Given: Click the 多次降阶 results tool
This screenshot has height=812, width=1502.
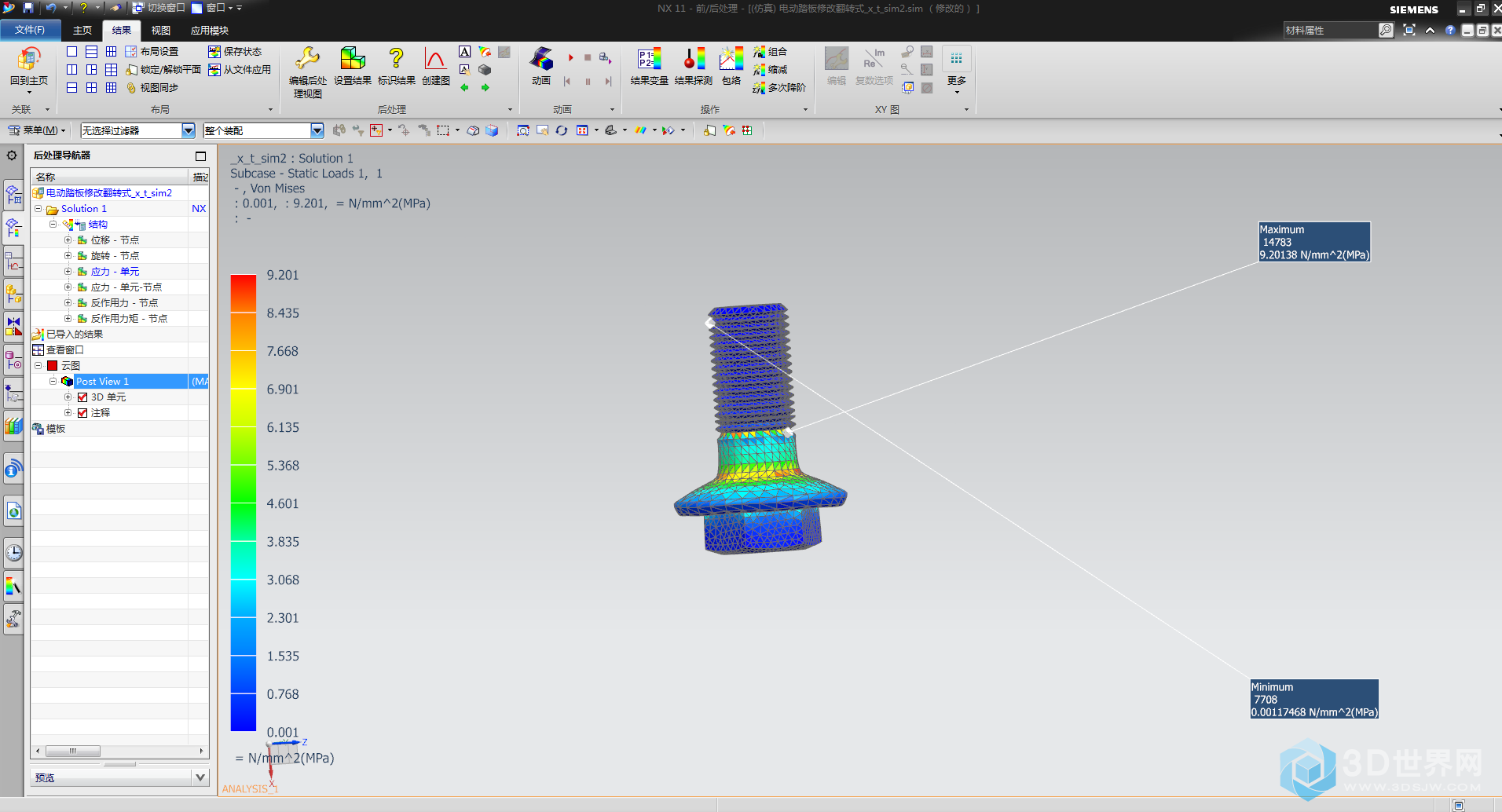Looking at the screenshot, I should coord(779,88).
